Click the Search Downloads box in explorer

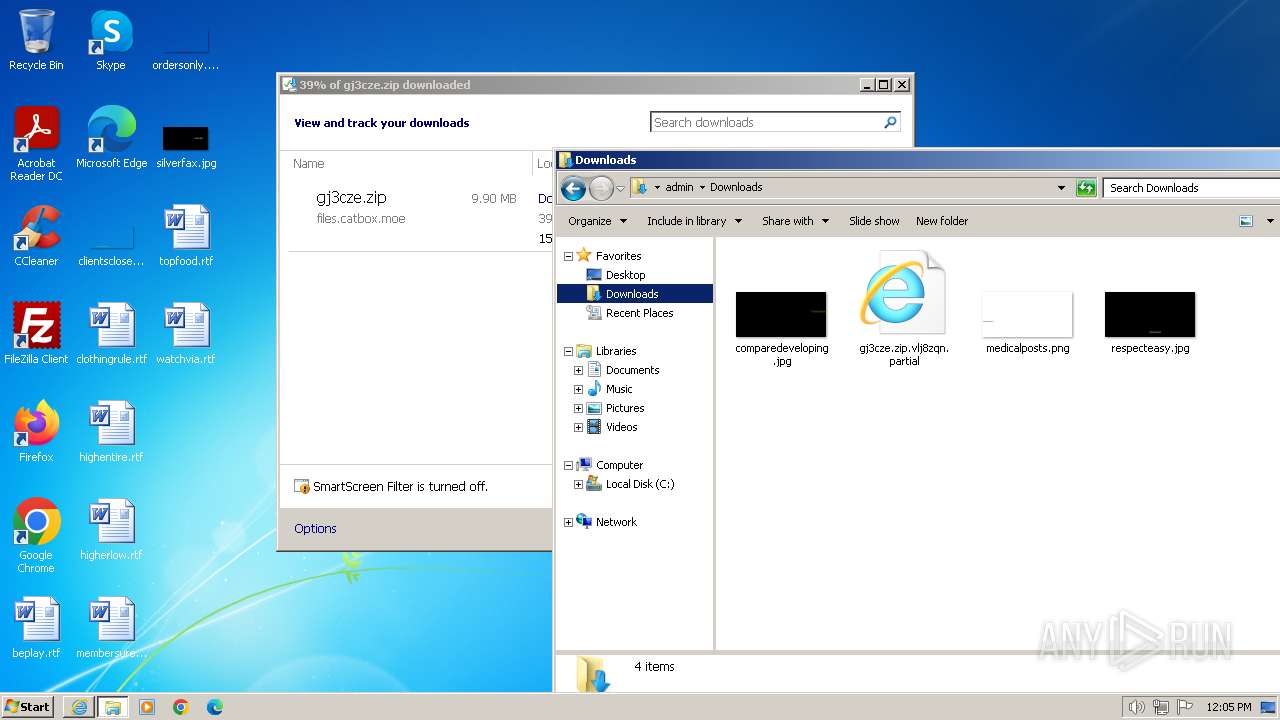(x=1191, y=188)
